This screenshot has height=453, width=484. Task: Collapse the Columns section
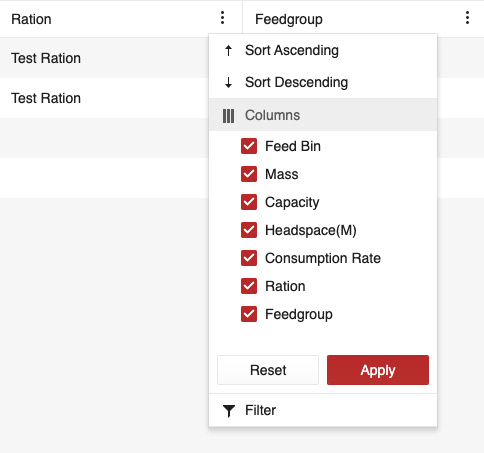click(323, 115)
